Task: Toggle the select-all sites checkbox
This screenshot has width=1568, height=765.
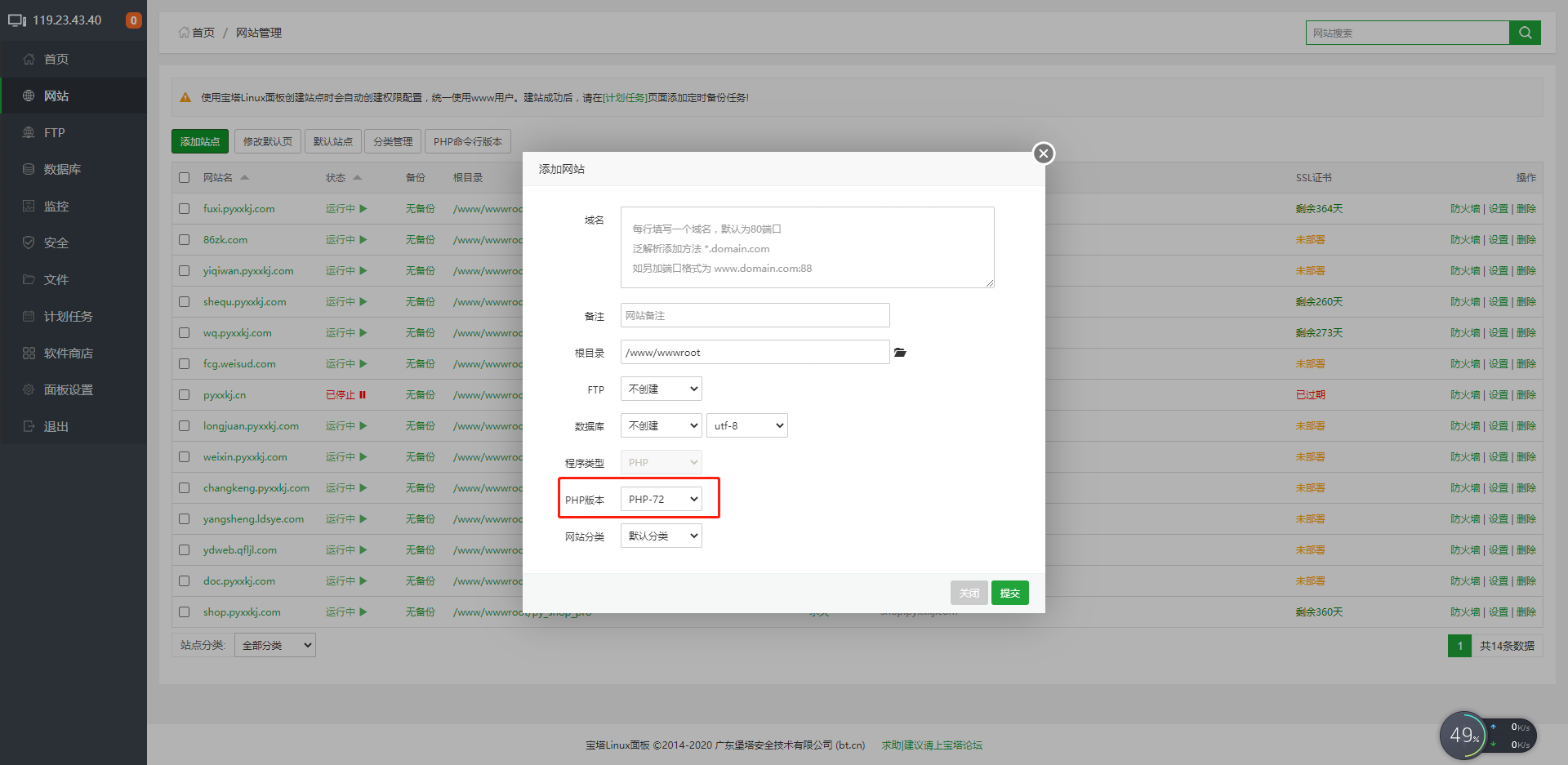Action: [x=185, y=178]
